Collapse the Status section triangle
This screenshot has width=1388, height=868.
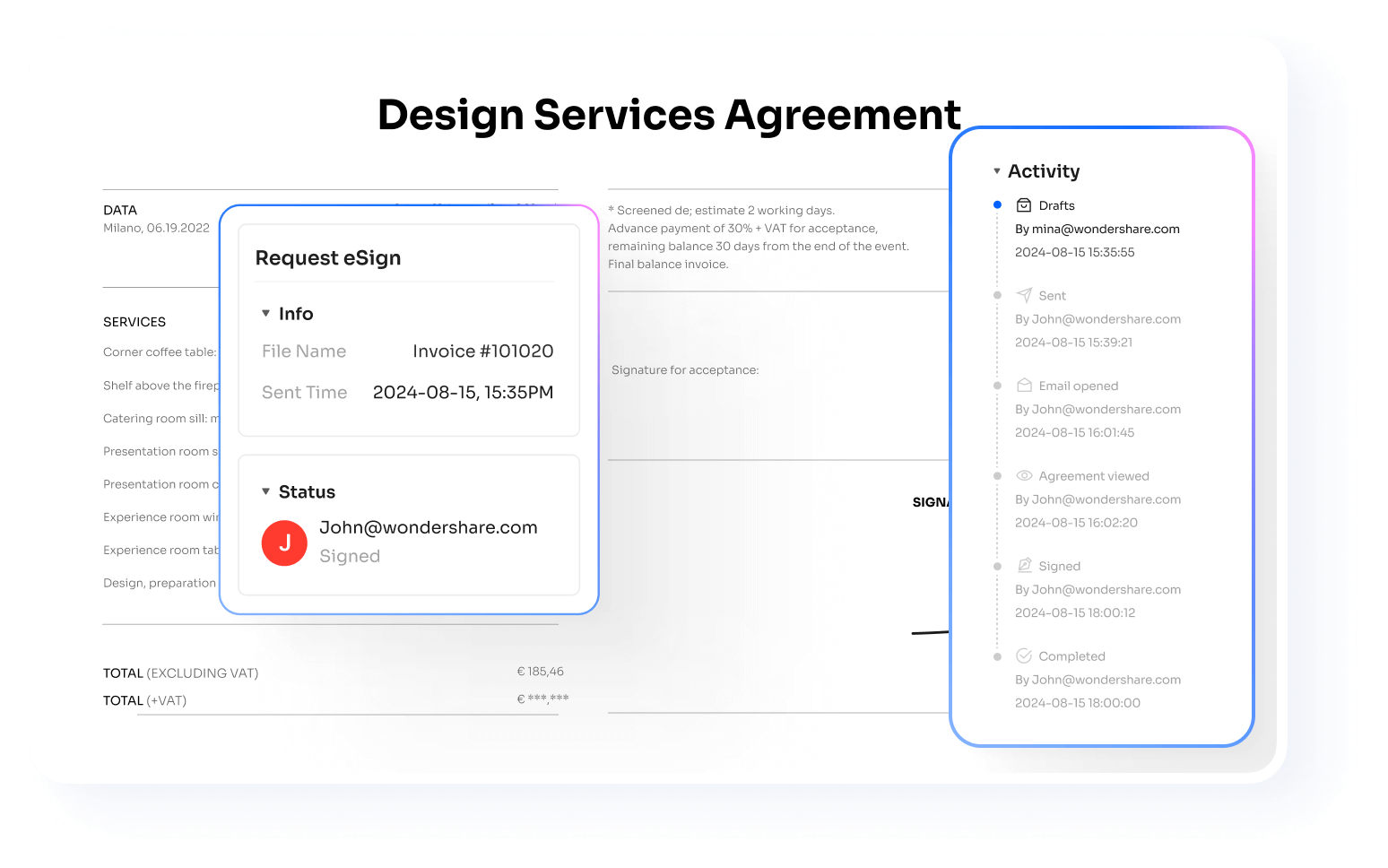coord(265,491)
